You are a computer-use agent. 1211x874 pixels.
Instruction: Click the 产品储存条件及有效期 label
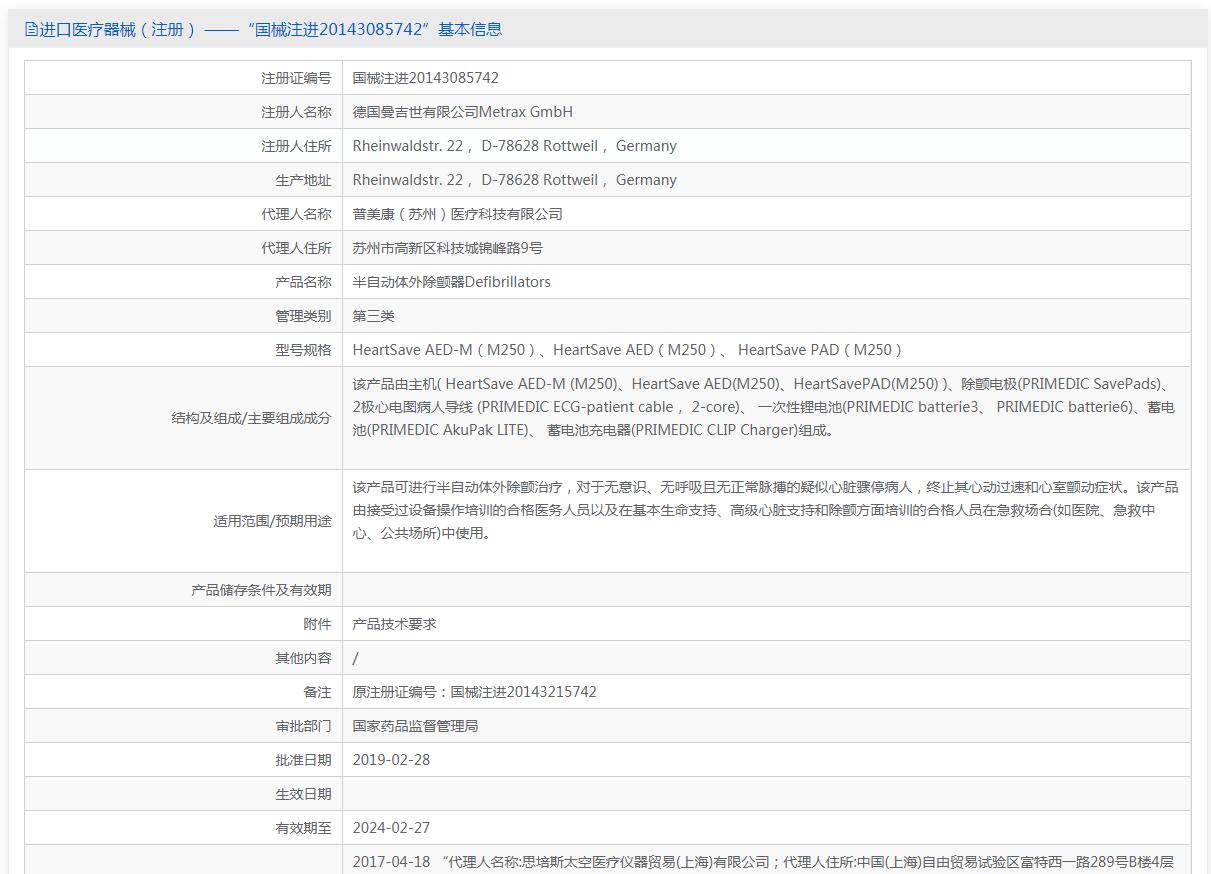point(261,590)
